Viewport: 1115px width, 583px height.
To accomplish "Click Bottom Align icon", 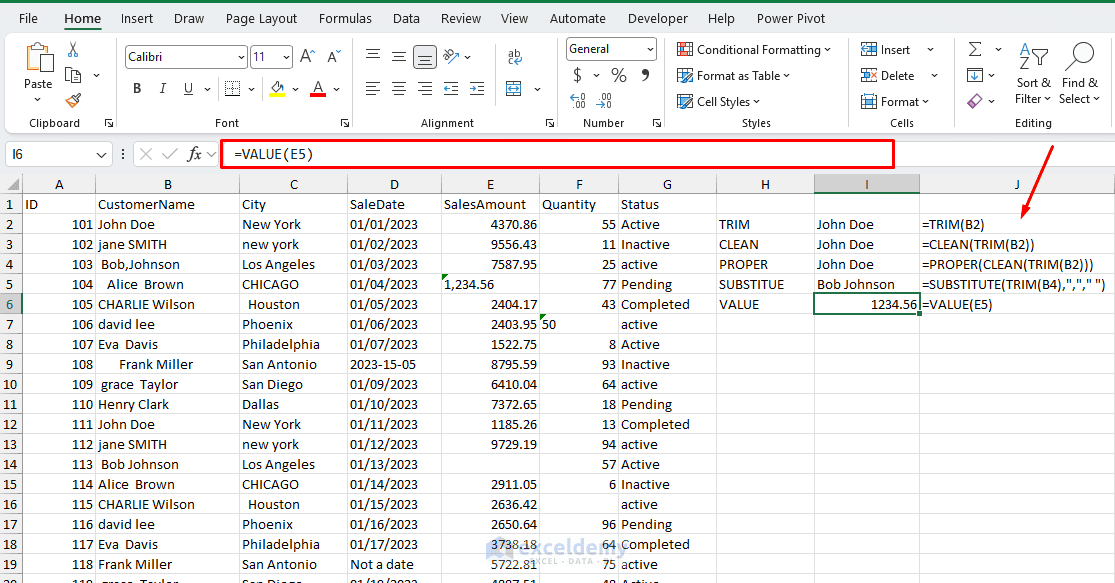I will (x=425, y=56).
